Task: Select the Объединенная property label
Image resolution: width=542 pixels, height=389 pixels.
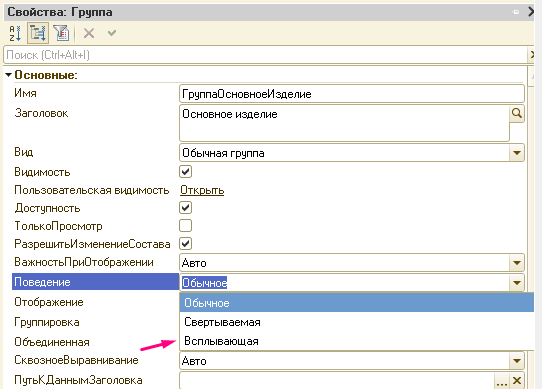Action: [52, 342]
